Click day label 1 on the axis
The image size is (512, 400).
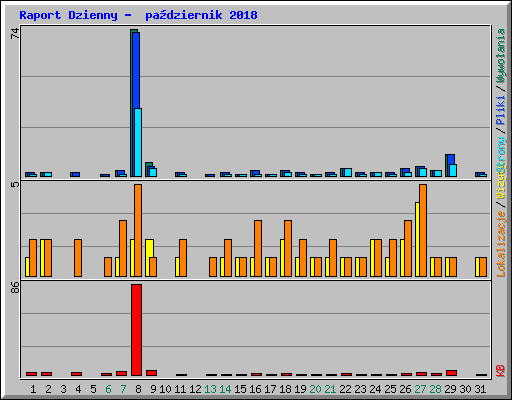click(x=33, y=389)
